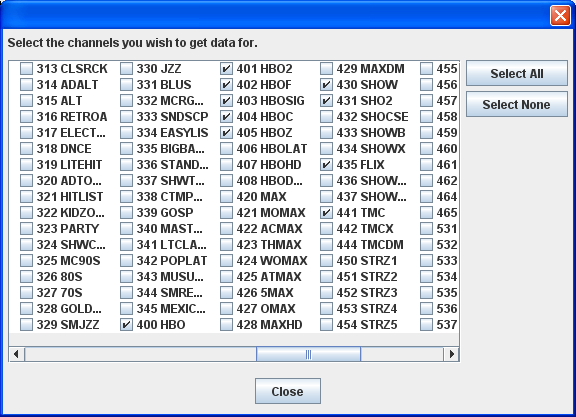Enable 451 STRZ2 channel
Screen dimensions: 576x417
[x=326, y=277]
